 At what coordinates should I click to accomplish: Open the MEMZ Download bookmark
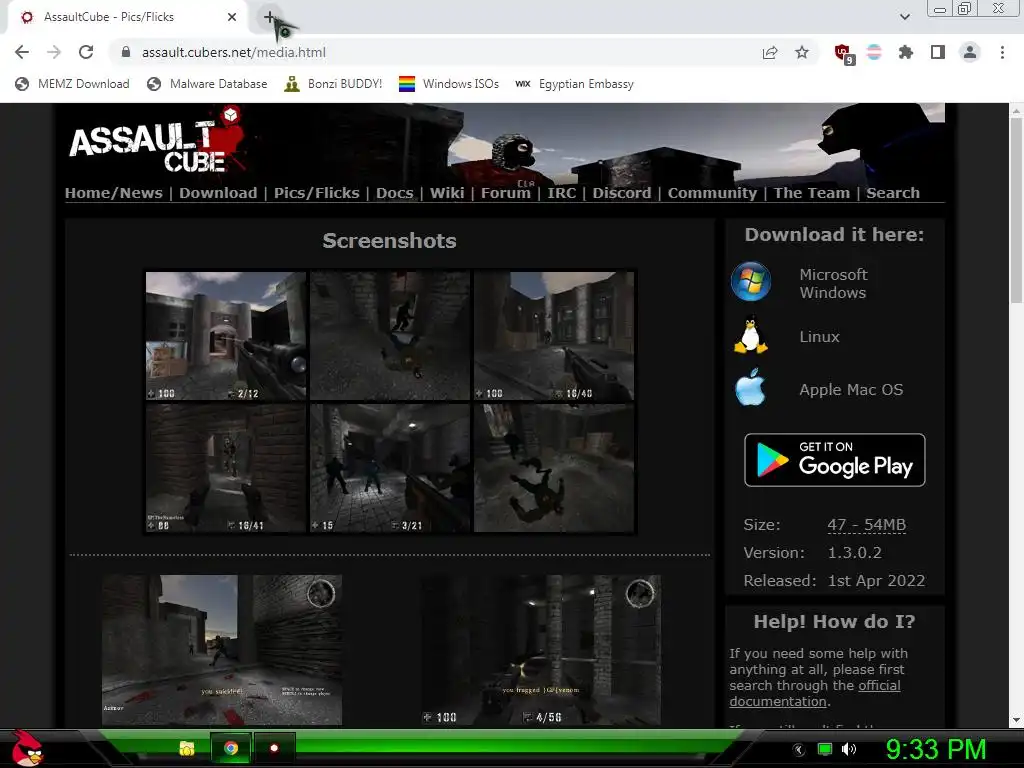coord(72,84)
